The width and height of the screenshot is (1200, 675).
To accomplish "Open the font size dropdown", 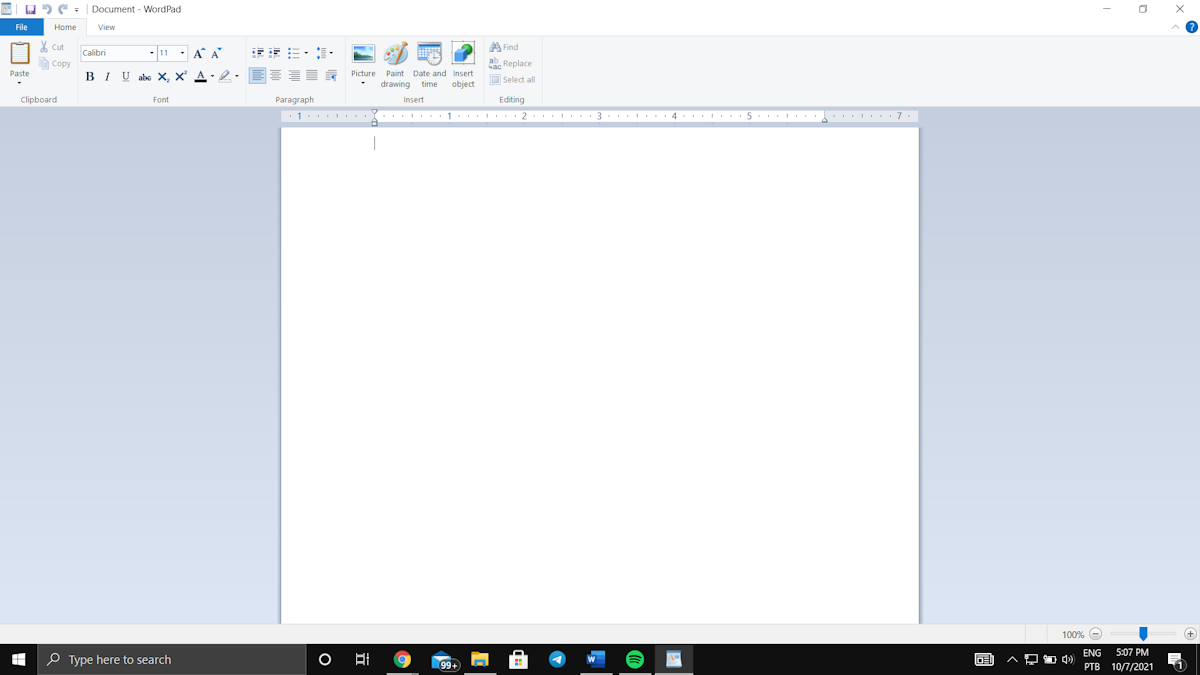I will 180,52.
